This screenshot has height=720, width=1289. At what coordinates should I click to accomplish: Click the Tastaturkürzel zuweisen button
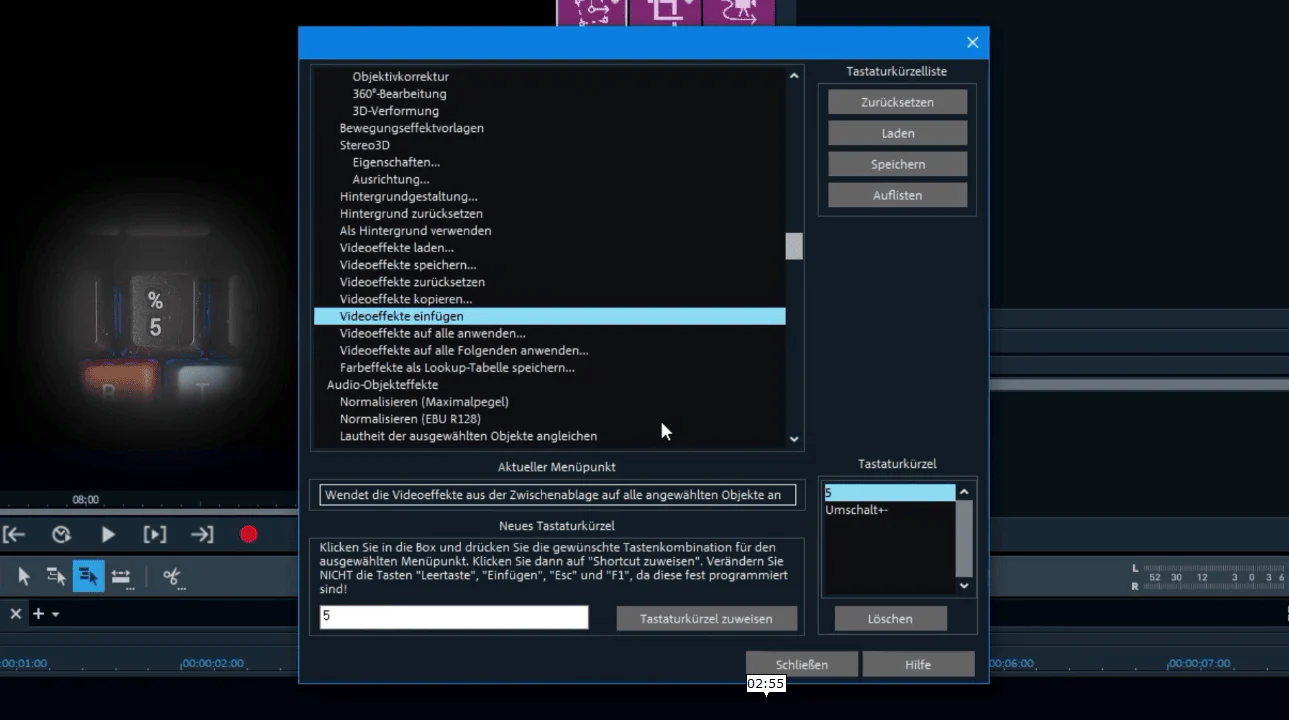point(706,619)
